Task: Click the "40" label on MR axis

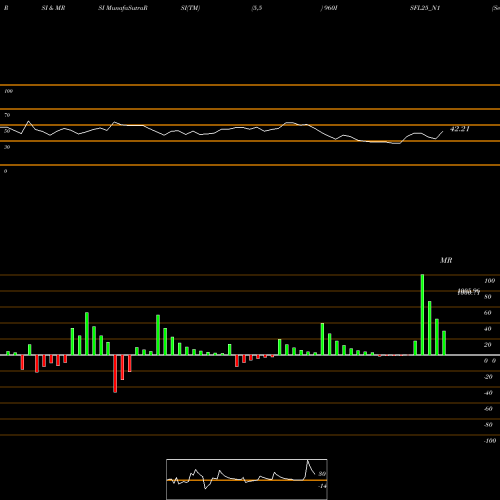Action: point(488,329)
